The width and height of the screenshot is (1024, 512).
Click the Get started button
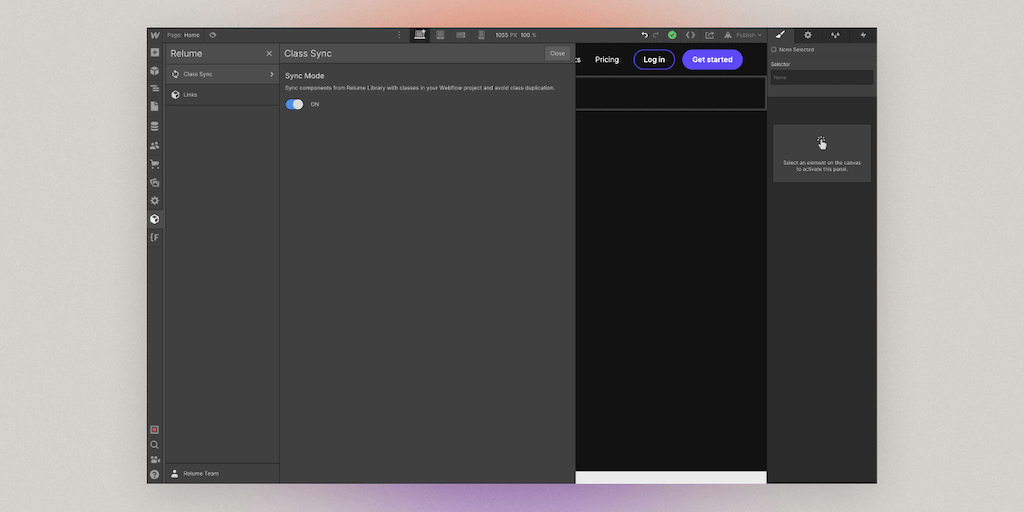point(712,60)
